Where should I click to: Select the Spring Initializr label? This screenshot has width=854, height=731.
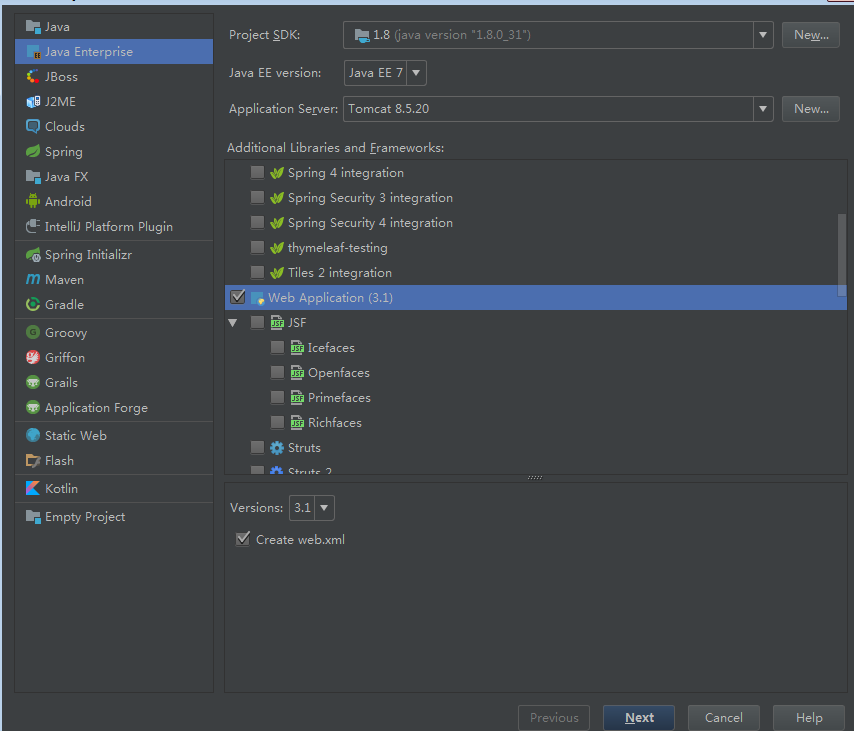88,255
